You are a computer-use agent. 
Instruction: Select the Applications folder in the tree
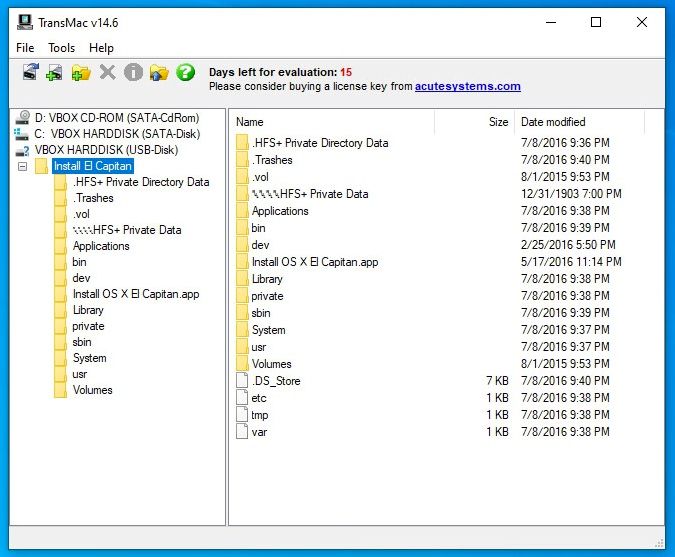tap(101, 246)
